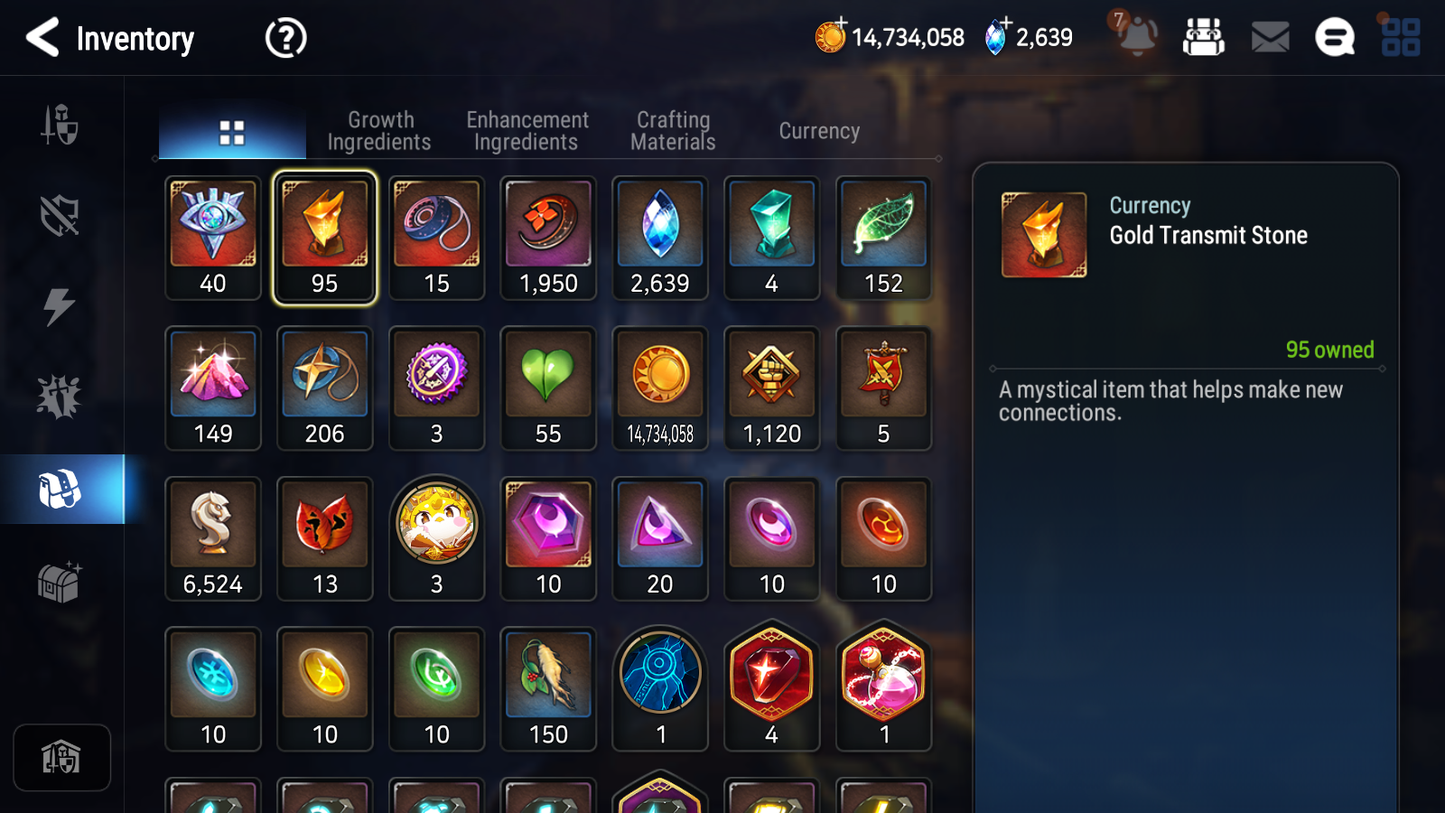1445x813 pixels.
Task: Switch to the Crafting Materials tab
Action: (673, 131)
